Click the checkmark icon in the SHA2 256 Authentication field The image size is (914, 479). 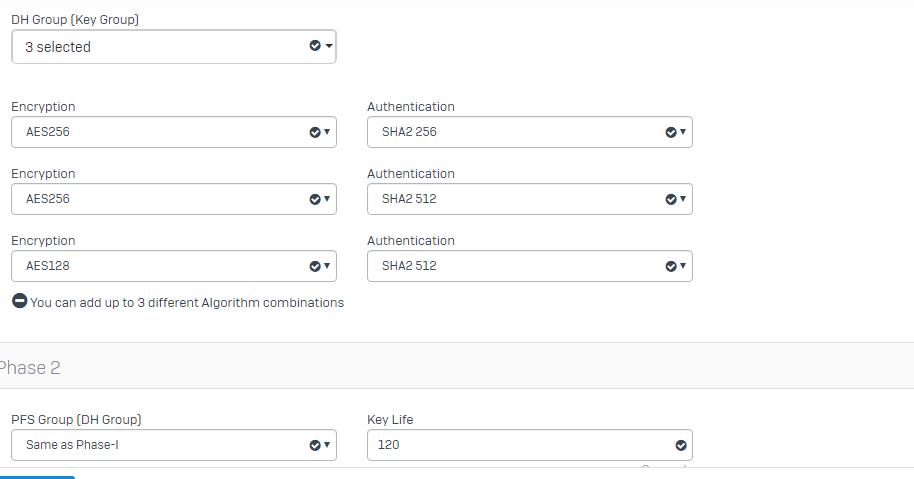671,132
